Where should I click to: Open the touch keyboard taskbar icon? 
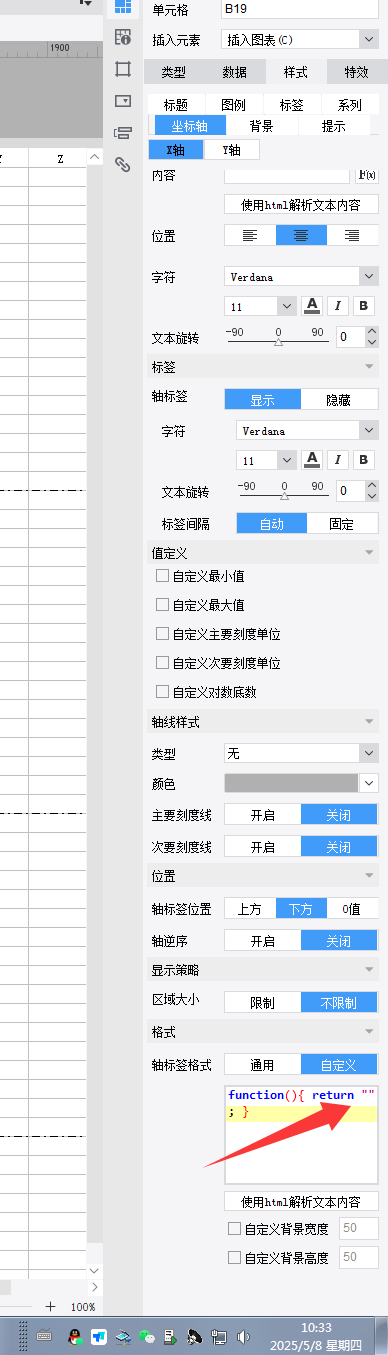45,1335
